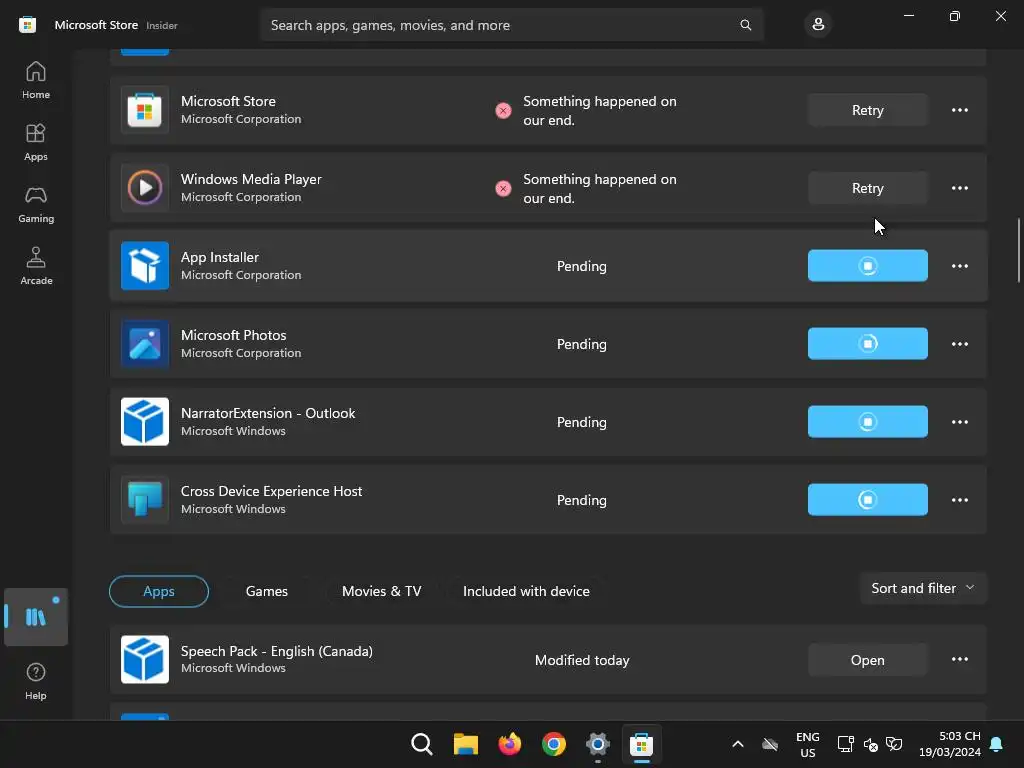Switch to the Games filter tab

(266, 591)
